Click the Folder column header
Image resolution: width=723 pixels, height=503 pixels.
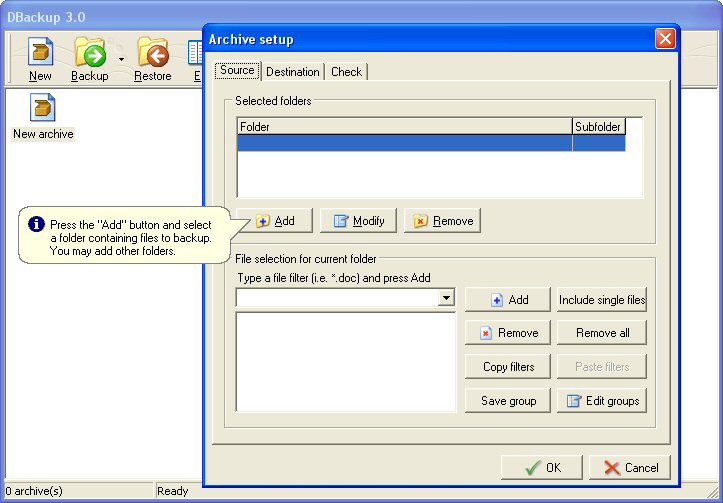point(404,126)
